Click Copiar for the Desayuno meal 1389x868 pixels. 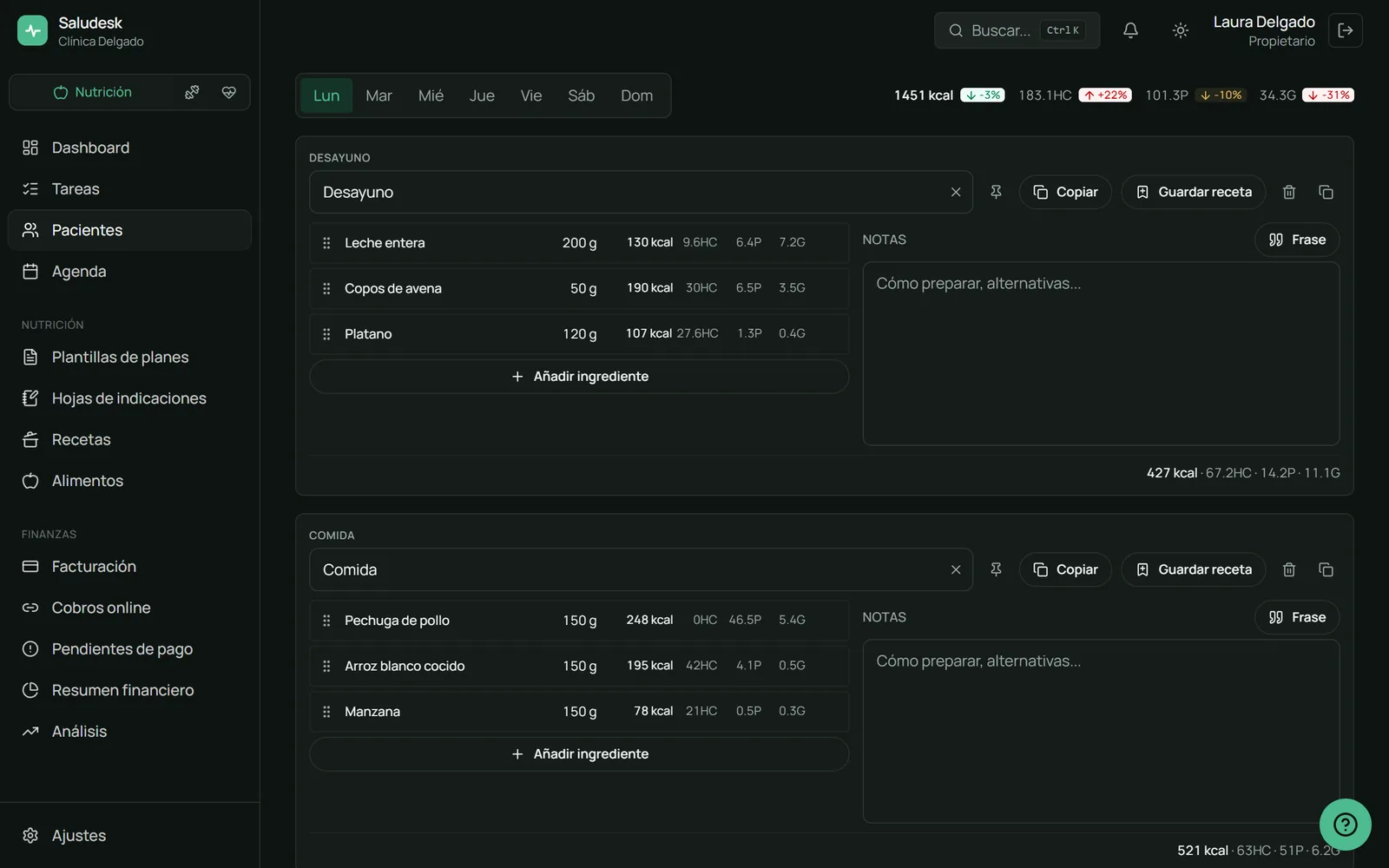pyautogui.click(x=1065, y=192)
